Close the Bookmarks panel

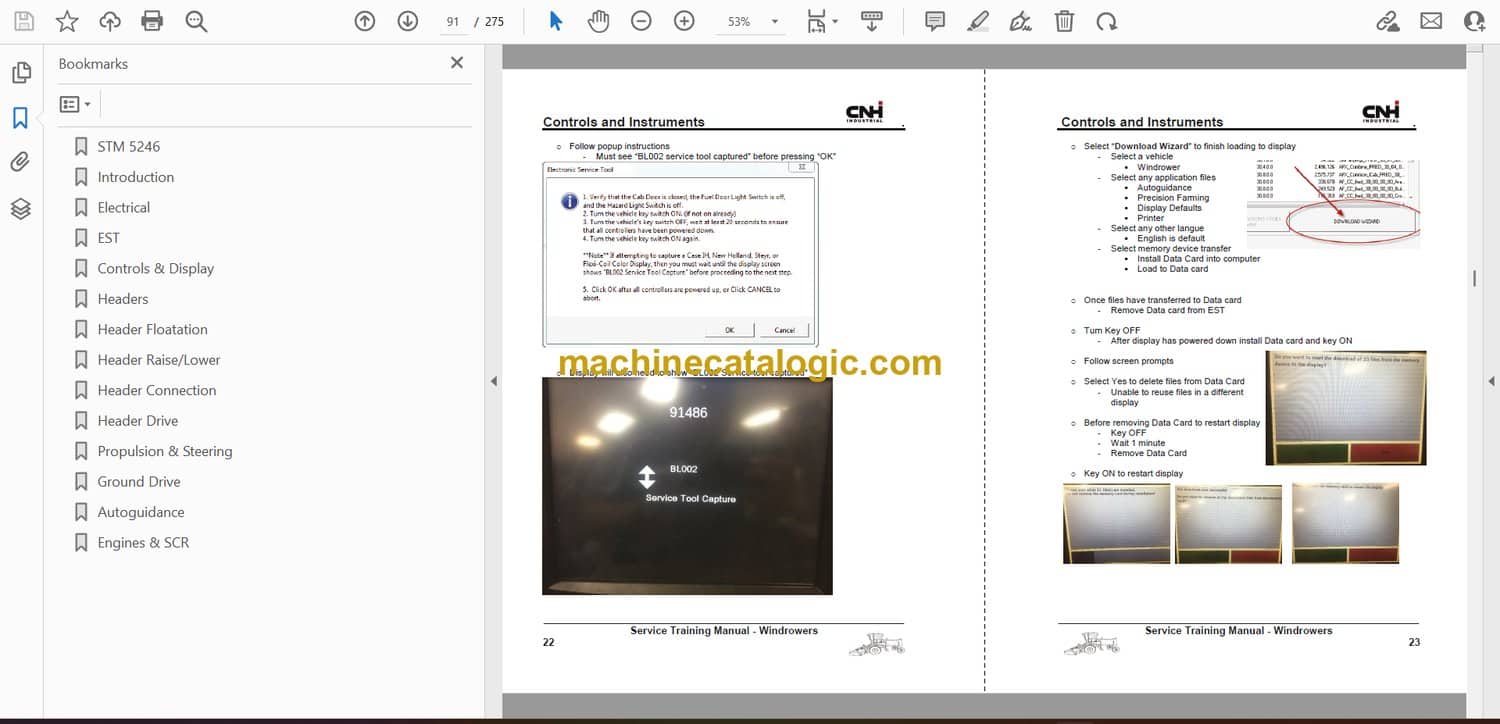pyautogui.click(x=457, y=63)
